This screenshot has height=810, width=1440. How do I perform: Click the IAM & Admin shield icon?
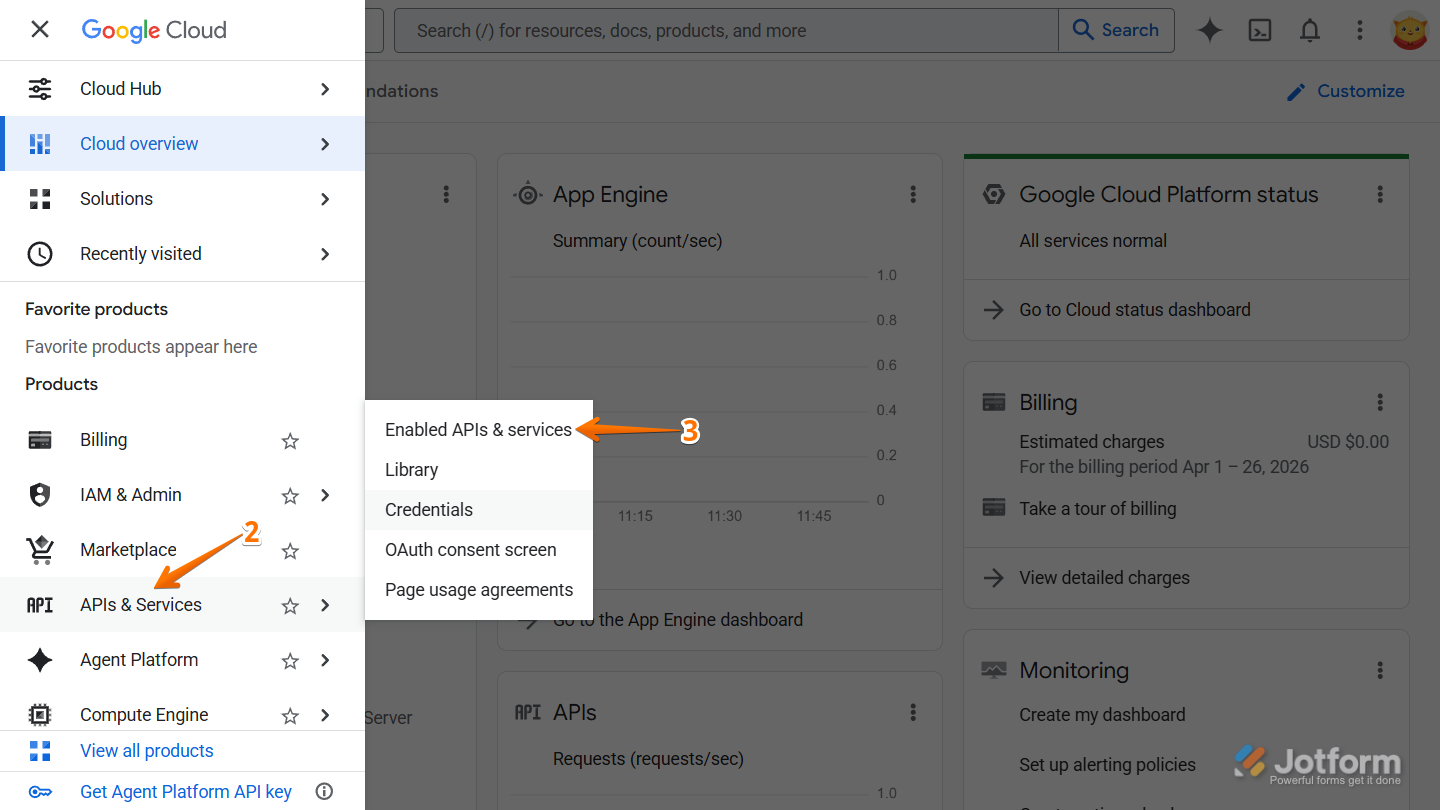point(40,494)
